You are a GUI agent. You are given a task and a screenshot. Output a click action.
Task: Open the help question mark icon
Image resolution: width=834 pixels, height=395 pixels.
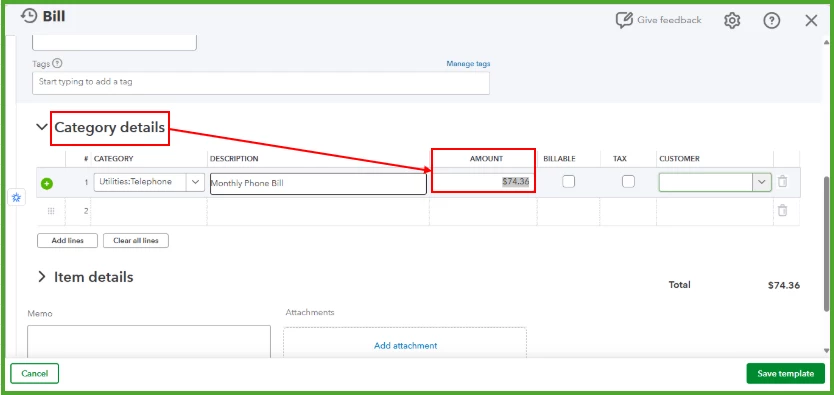coord(772,21)
